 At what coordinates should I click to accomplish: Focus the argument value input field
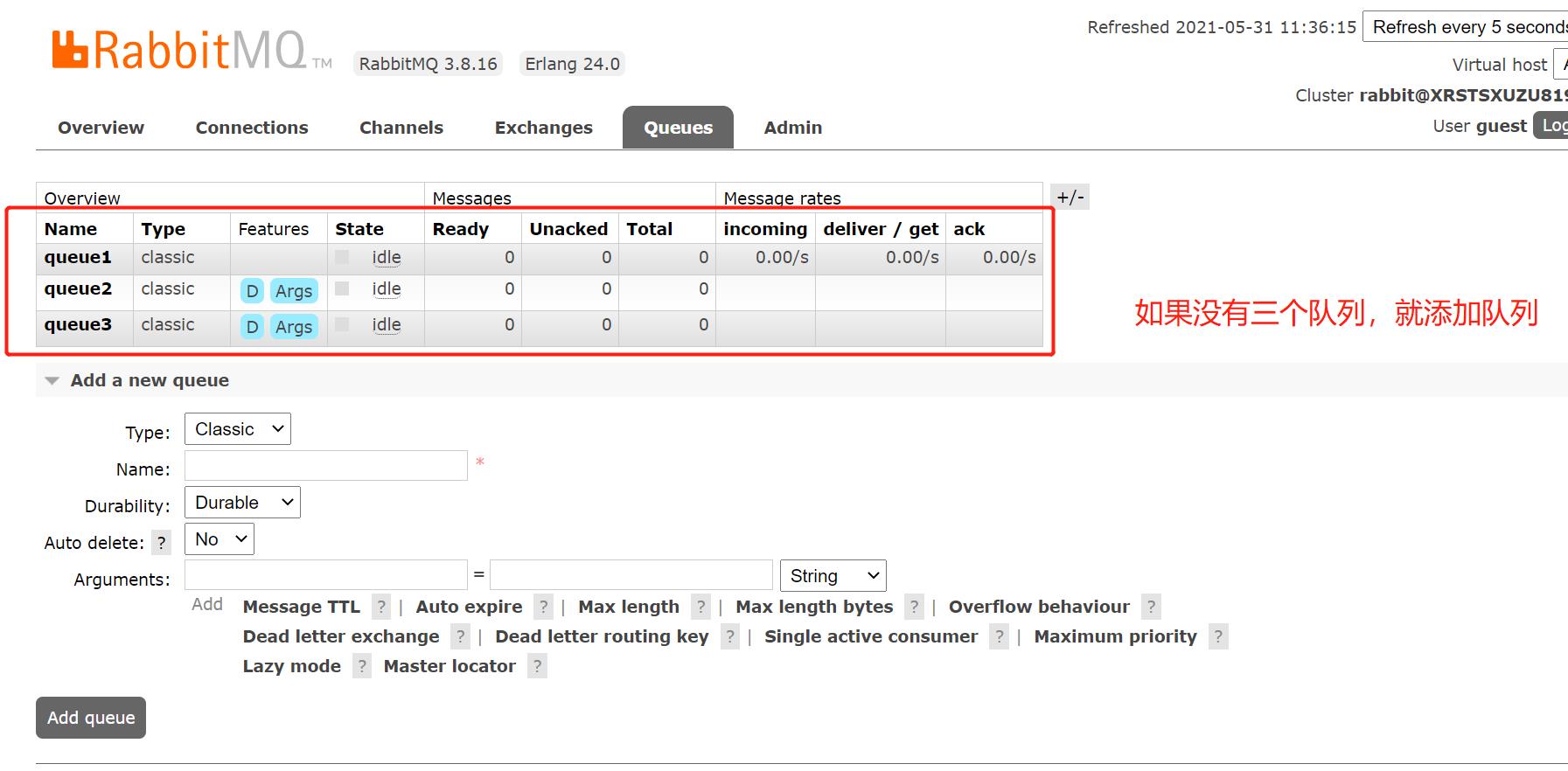coord(631,575)
